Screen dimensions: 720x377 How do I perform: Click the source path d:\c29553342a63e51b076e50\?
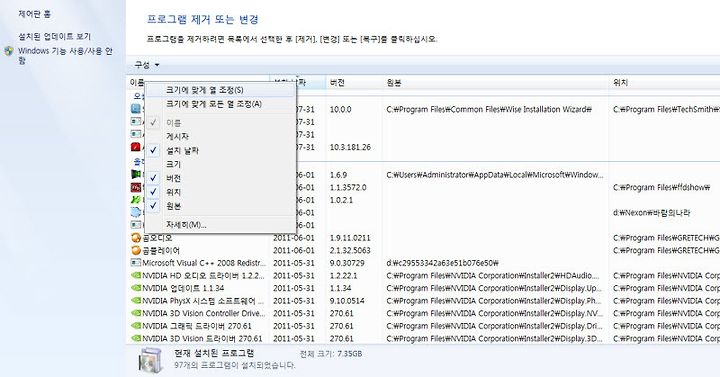click(442, 263)
